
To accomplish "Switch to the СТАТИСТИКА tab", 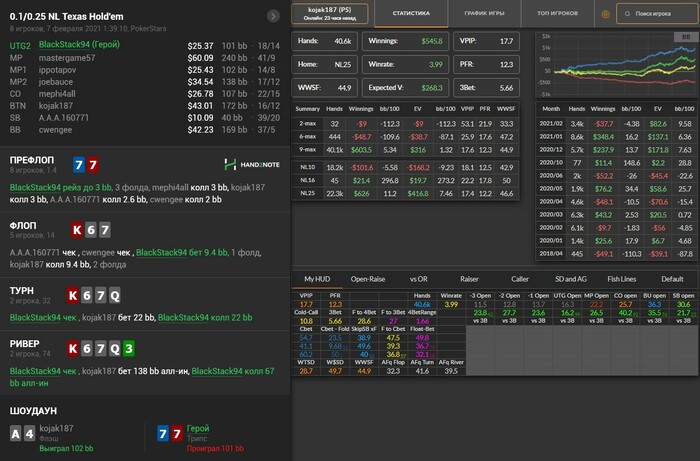I will point(411,13).
